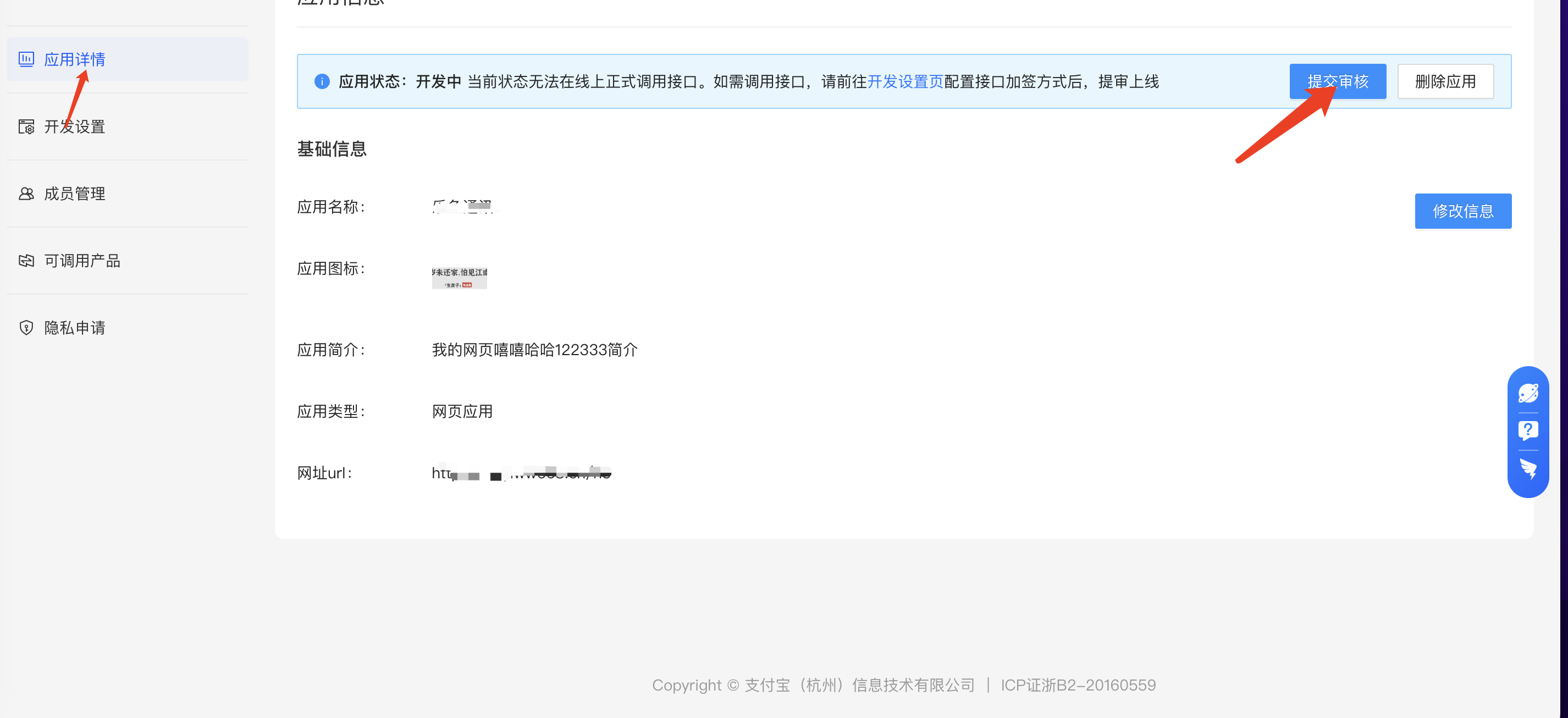Open the question mark help icon
The height and width of the screenshot is (718, 1568).
[x=1528, y=431]
